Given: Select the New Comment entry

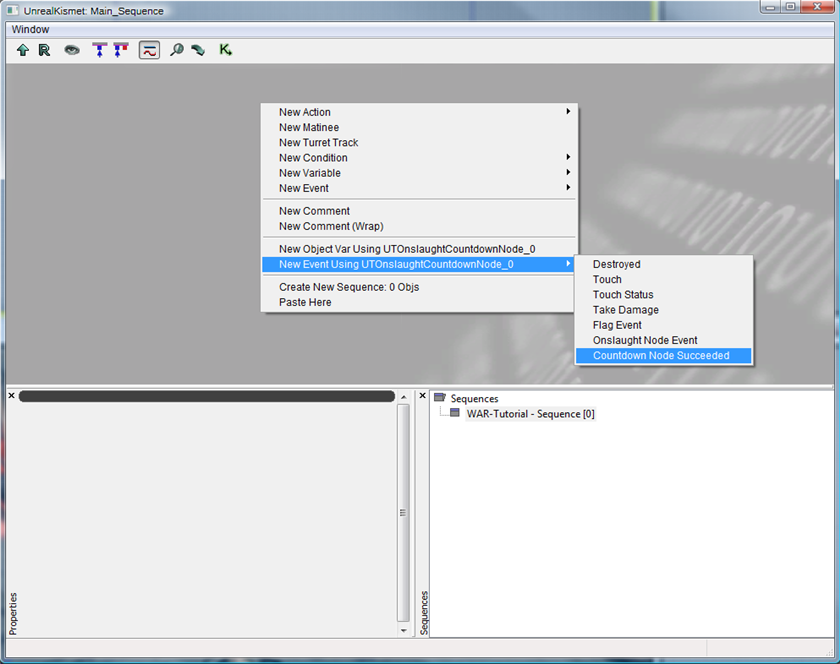Looking at the screenshot, I should pos(419,211).
